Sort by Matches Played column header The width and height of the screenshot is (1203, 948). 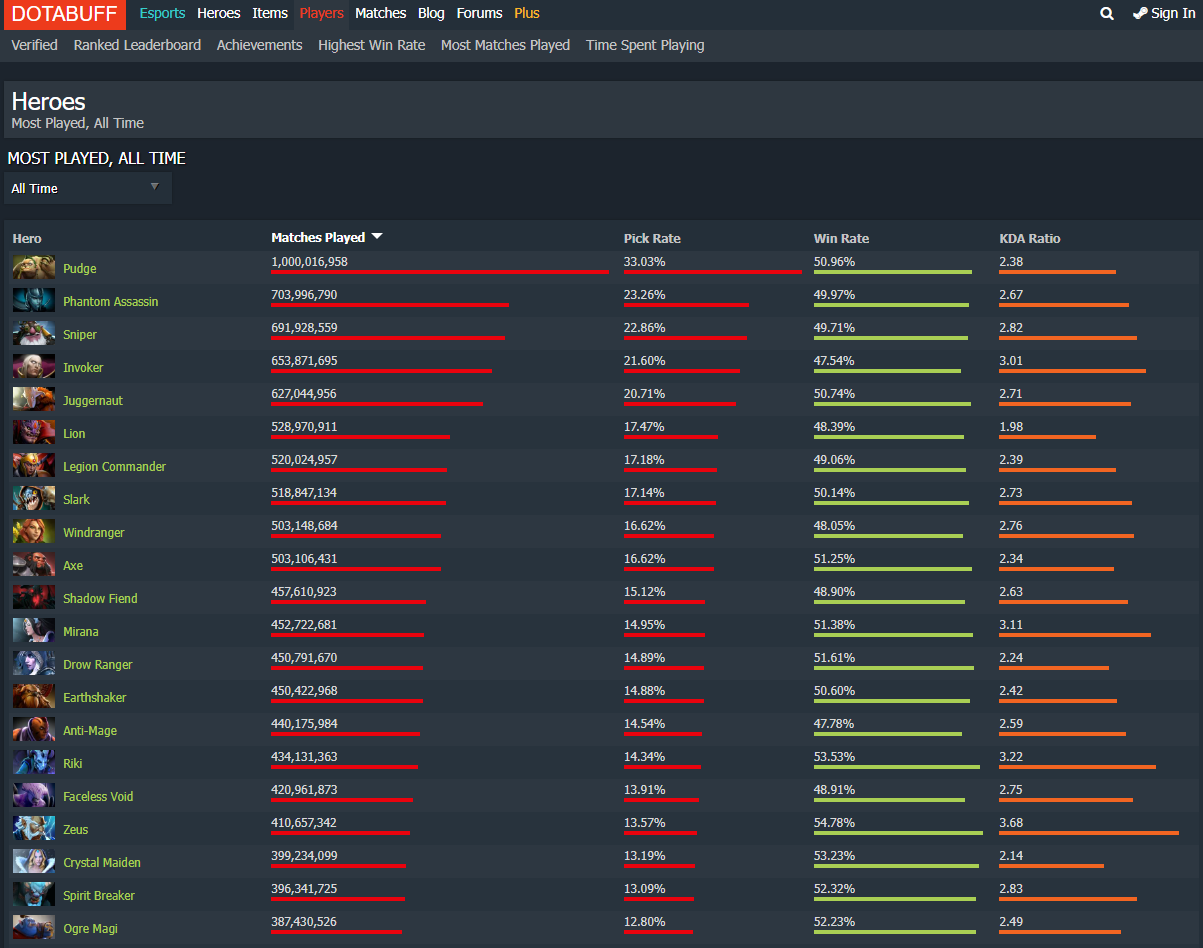pos(318,238)
